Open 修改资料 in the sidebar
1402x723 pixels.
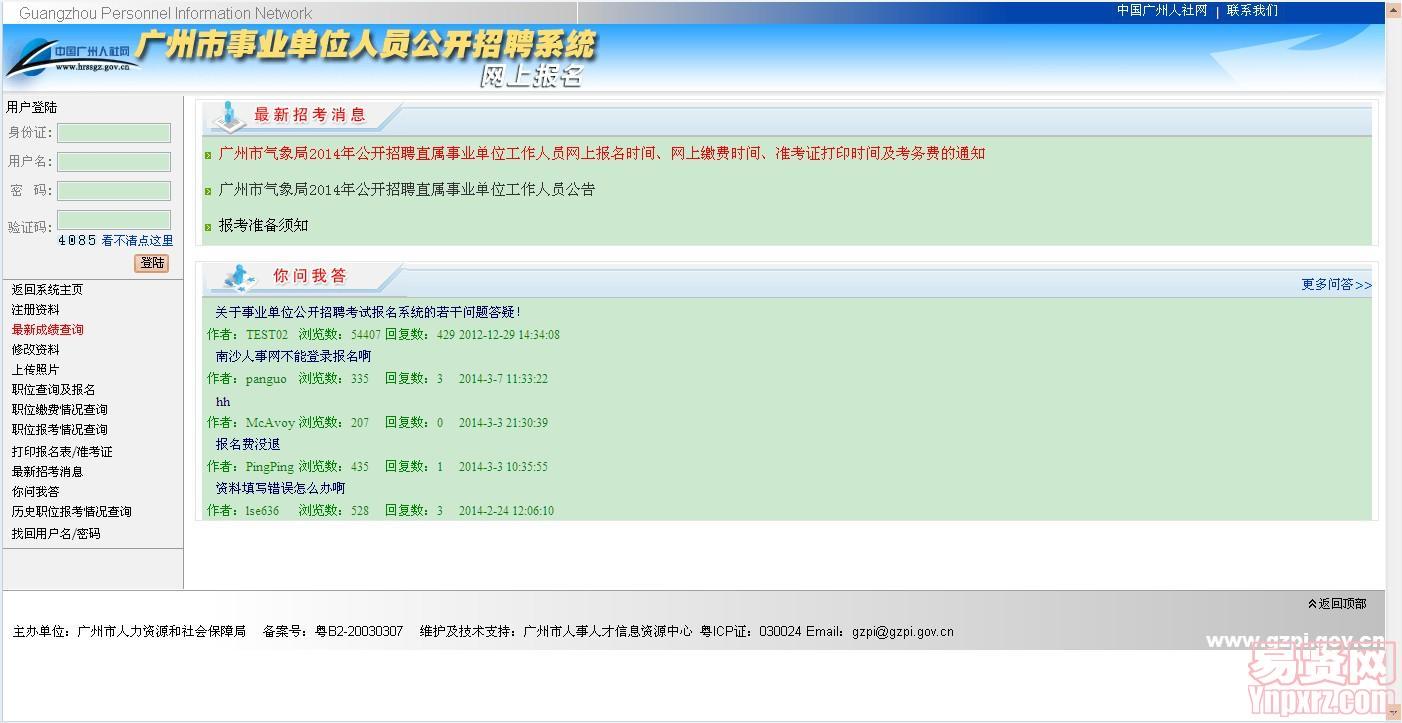pos(36,350)
